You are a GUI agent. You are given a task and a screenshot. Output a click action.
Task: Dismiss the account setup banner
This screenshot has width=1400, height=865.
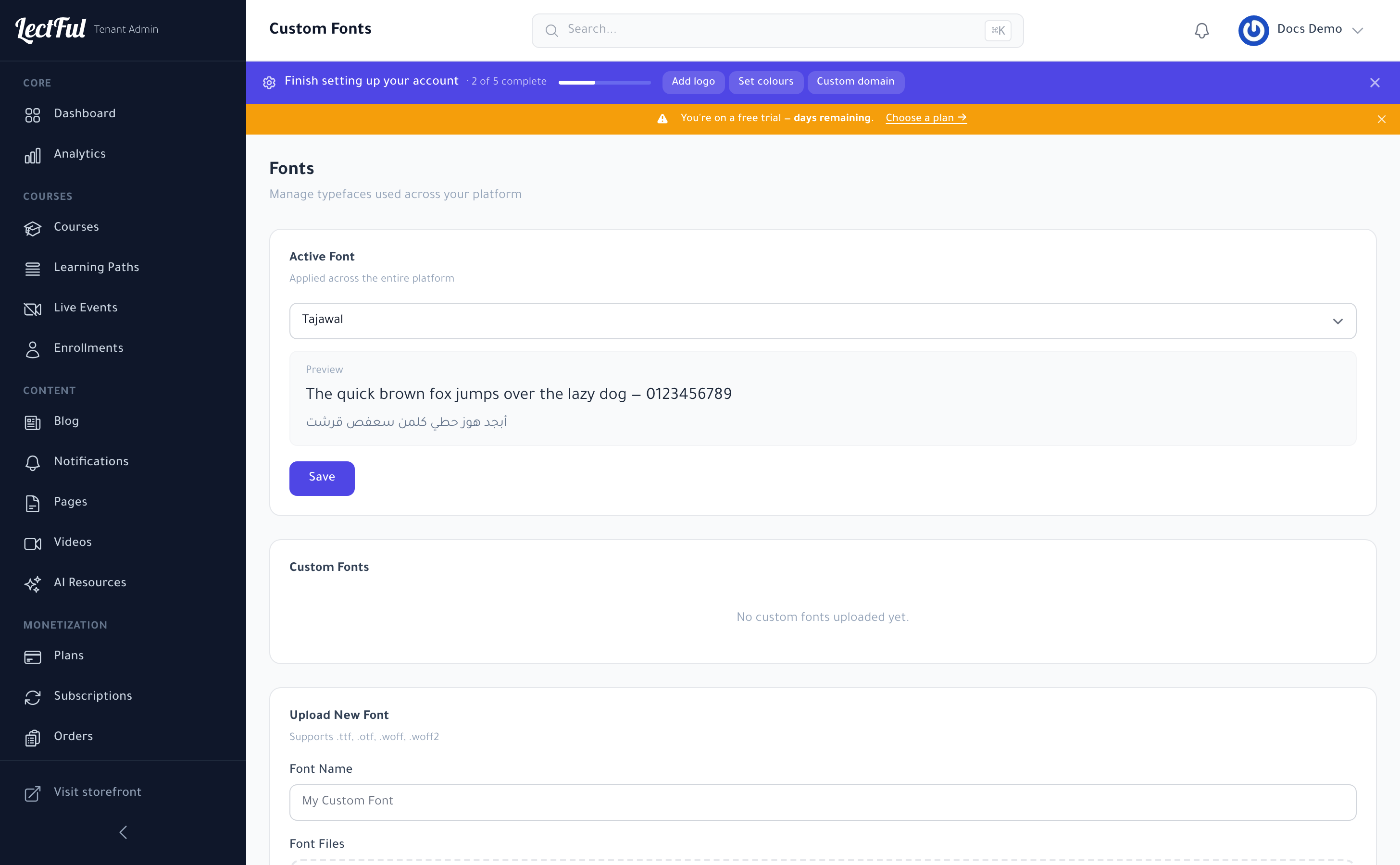[x=1375, y=83]
